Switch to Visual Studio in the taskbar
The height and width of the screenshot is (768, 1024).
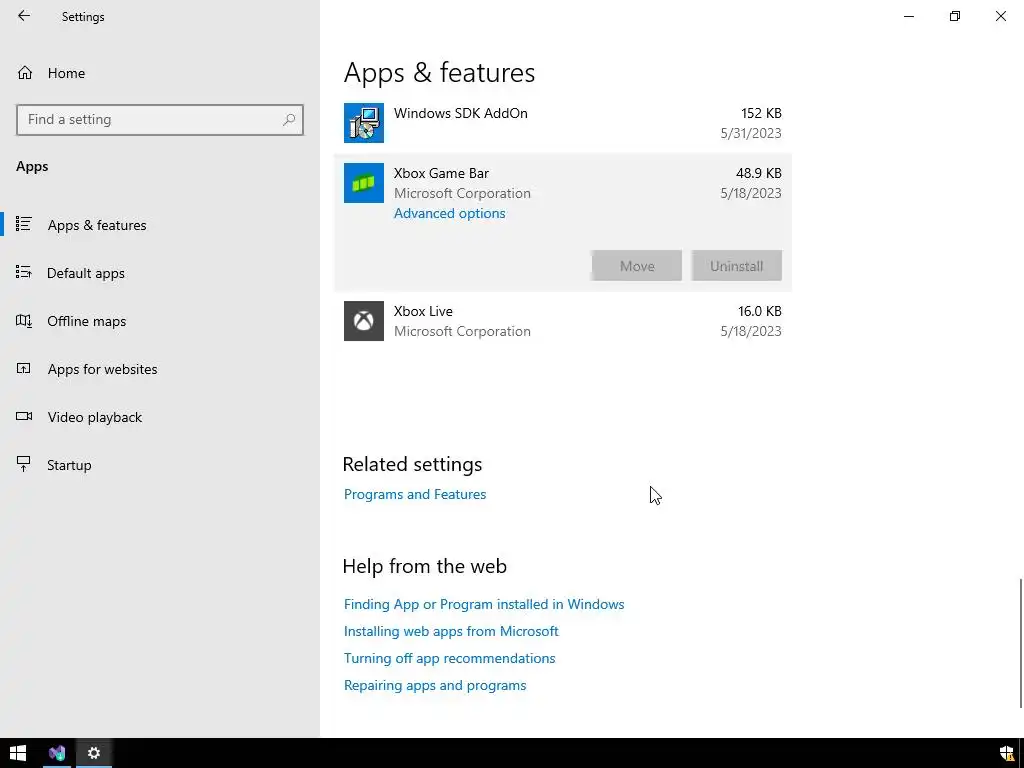pos(57,753)
